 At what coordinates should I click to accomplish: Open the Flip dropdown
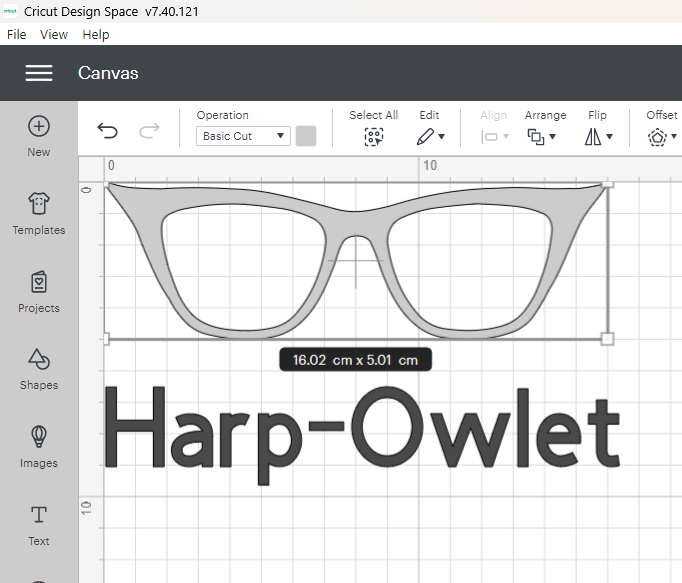coord(597,137)
